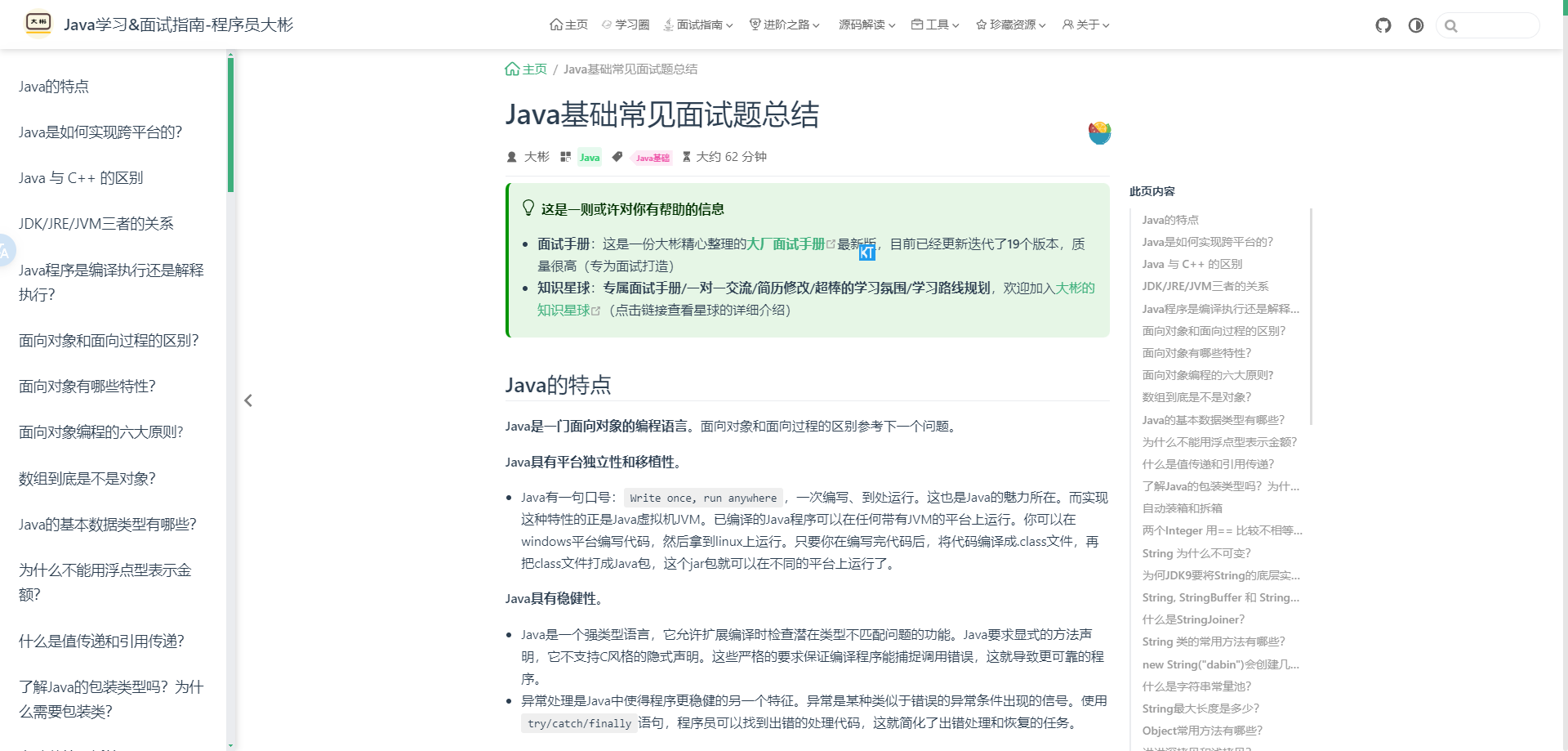Click the author icon beside 大彬
Viewport: 1568px width, 751px height.
pyautogui.click(x=511, y=156)
